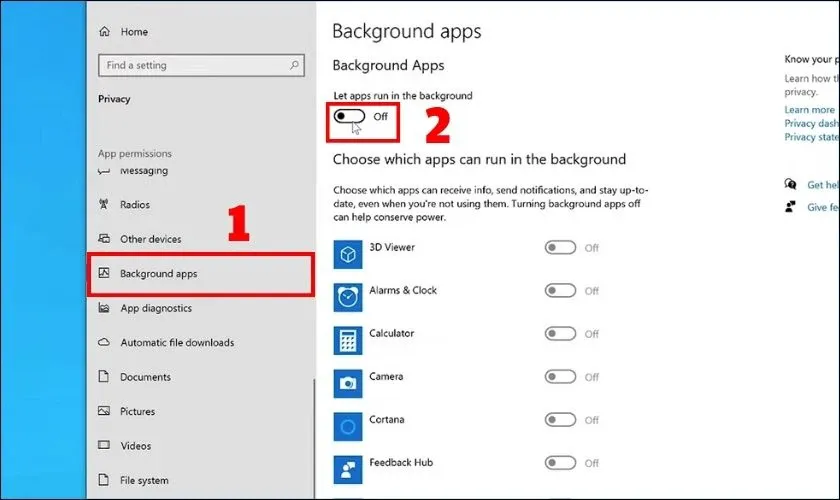Go to Other devices permissions

[150, 239]
